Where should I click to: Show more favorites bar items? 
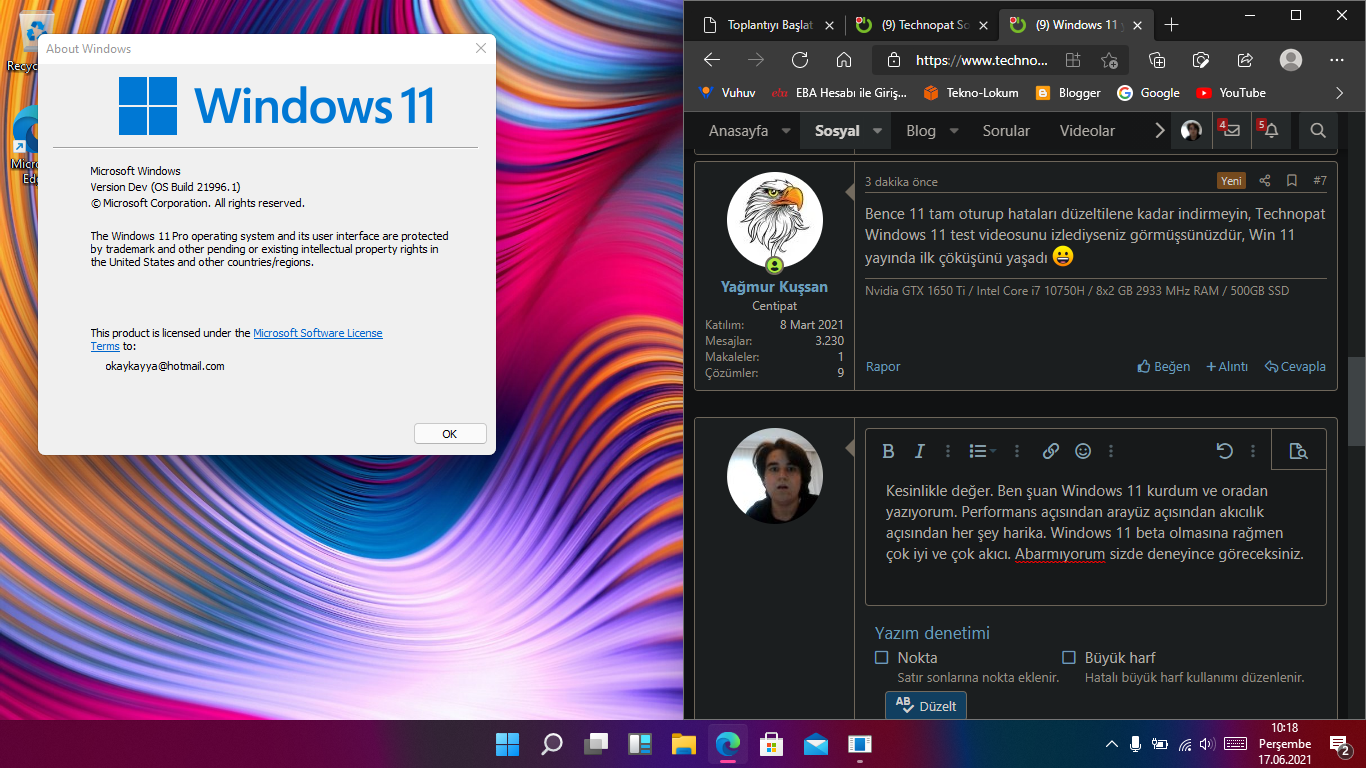(1340, 93)
